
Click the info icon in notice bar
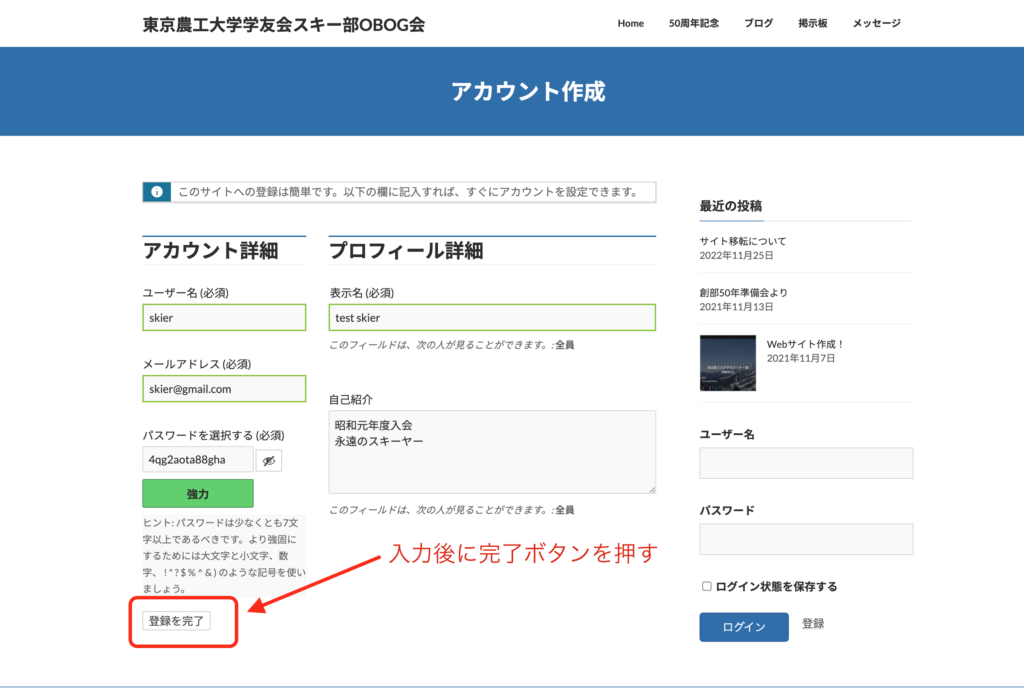coord(156,192)
